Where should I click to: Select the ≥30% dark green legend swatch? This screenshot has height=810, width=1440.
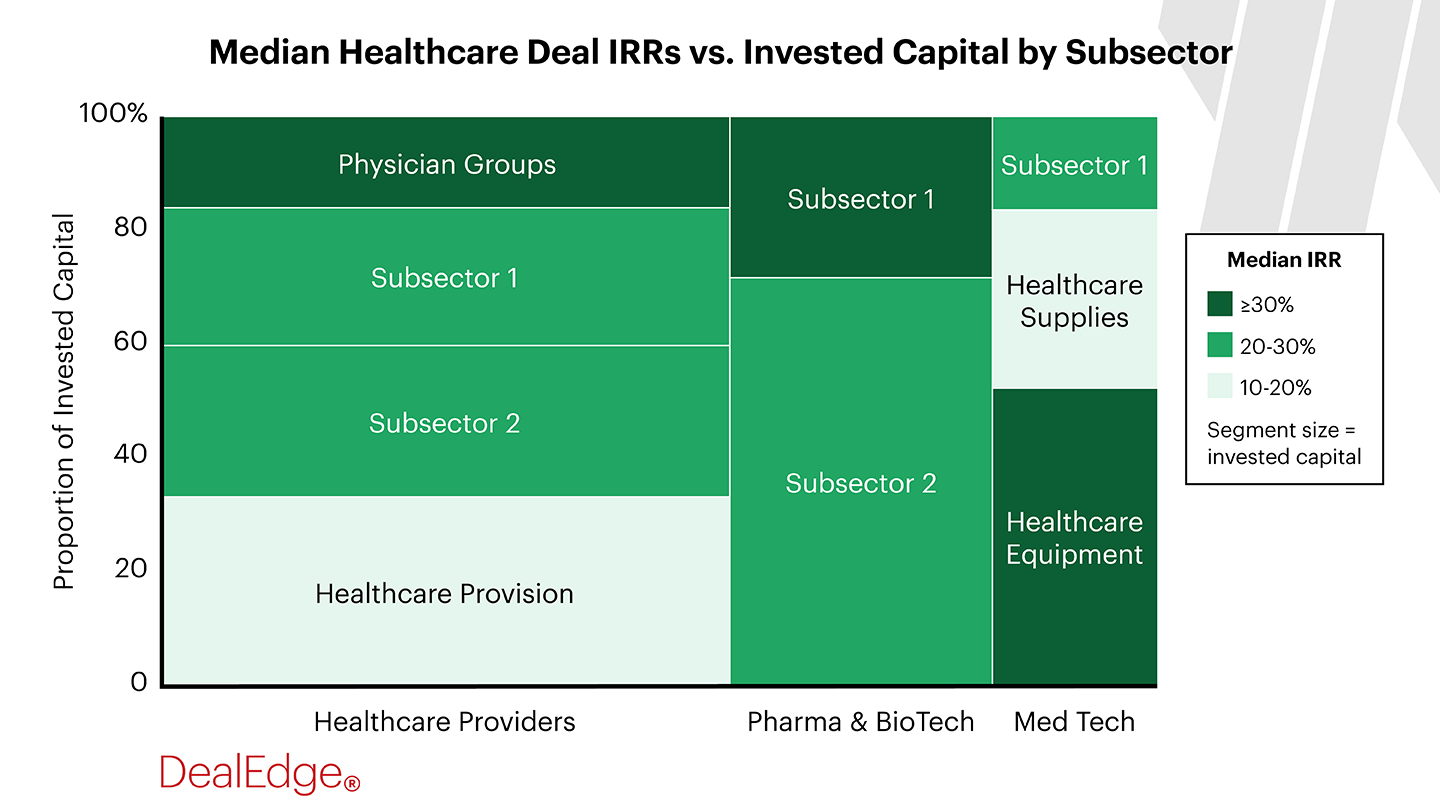(1219, 304)
